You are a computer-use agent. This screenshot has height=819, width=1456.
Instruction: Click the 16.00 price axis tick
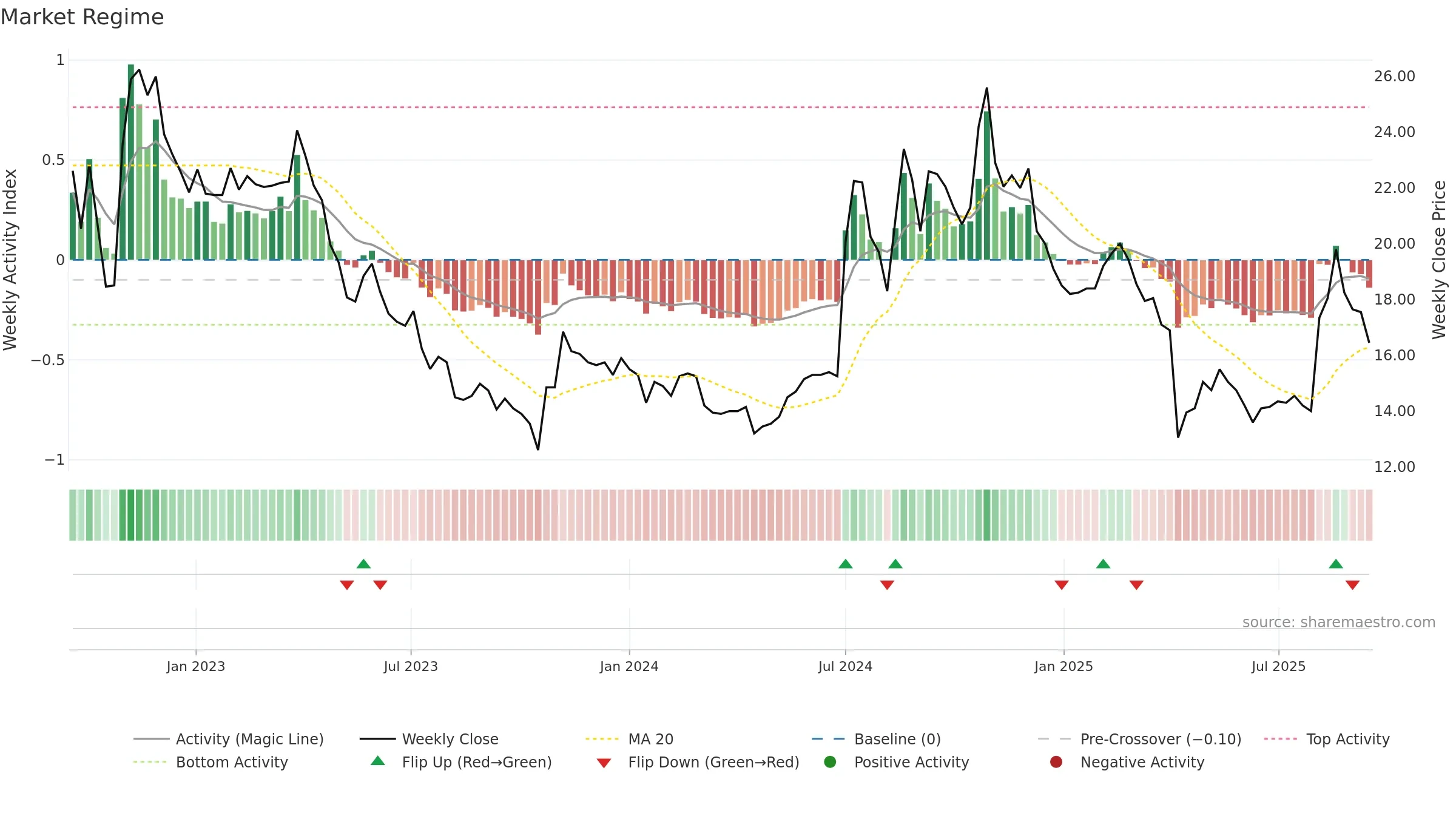1394,356
